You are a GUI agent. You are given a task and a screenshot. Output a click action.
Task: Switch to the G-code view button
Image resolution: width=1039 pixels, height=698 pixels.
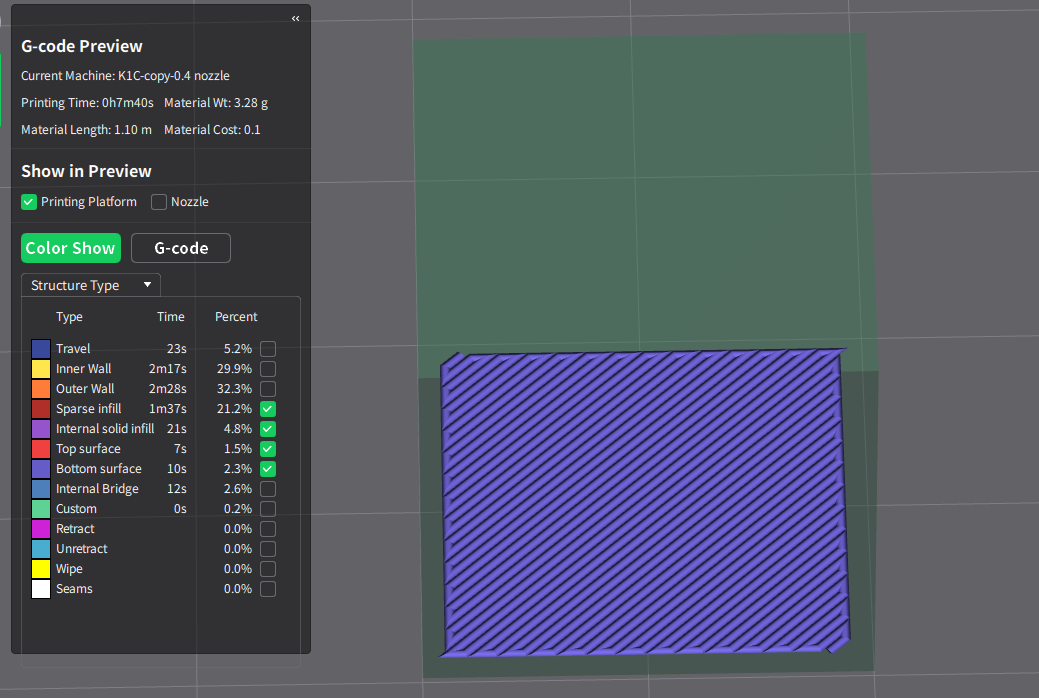tap(181, 248)
